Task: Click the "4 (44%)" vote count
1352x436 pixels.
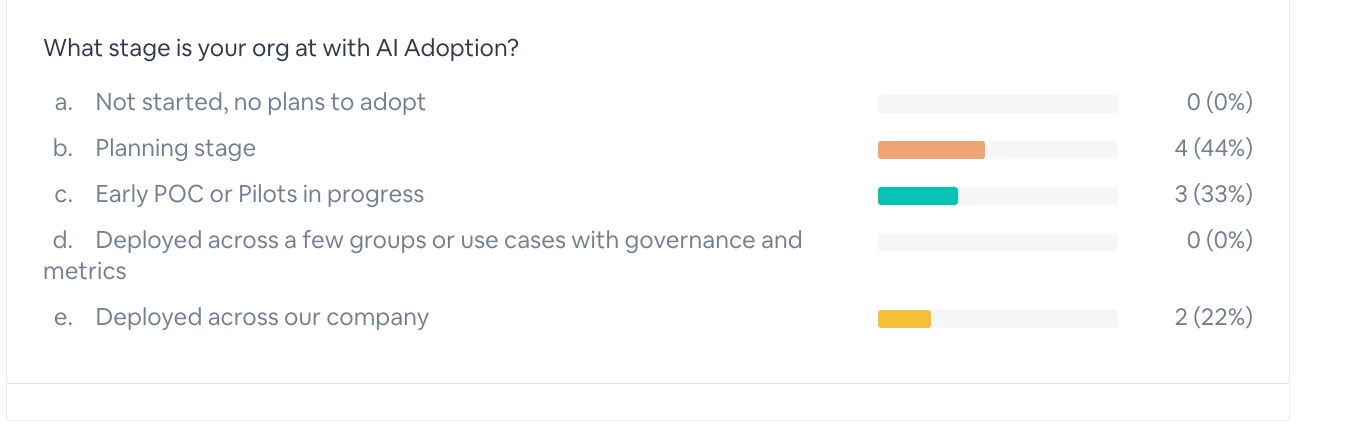Action: (1213, 149)
